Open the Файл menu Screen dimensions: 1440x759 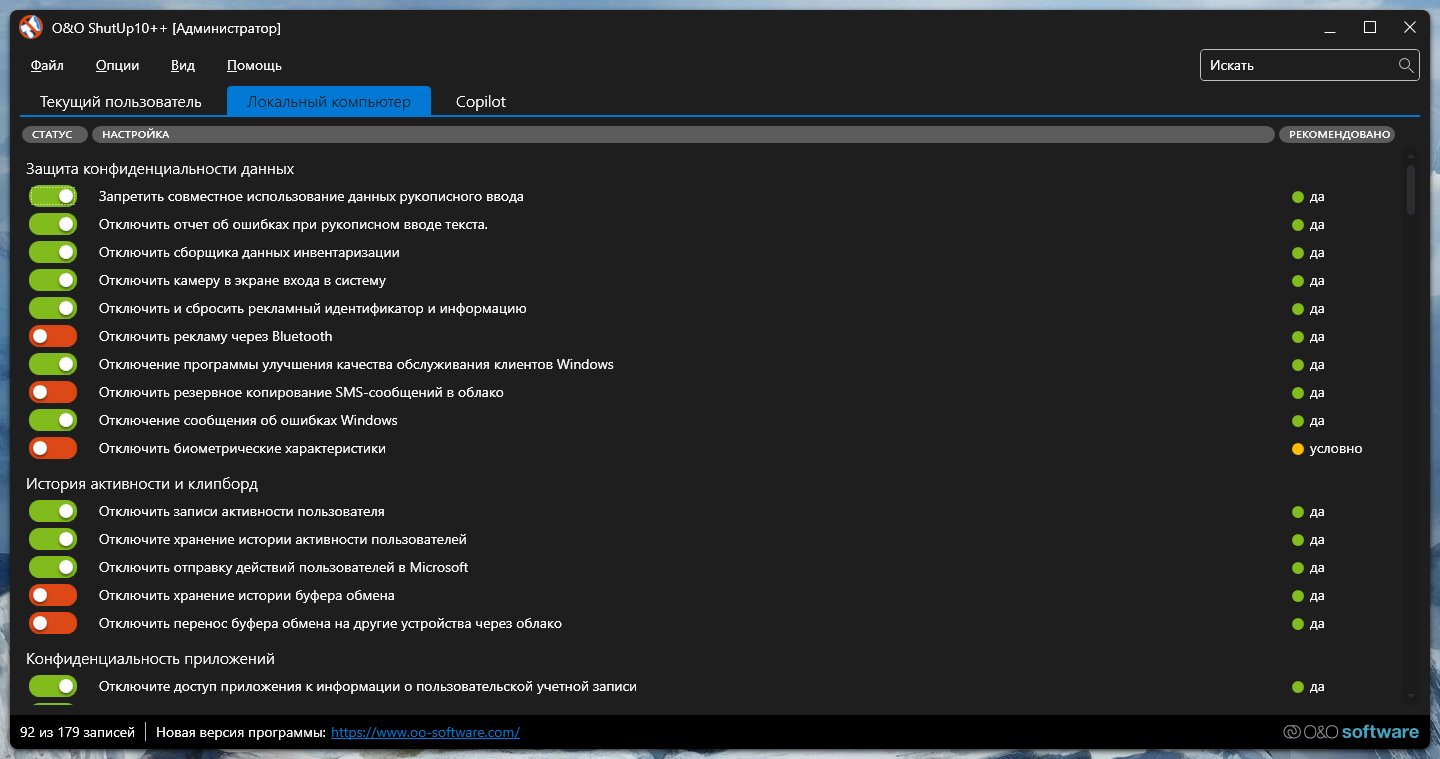click(x=47, y=66)
